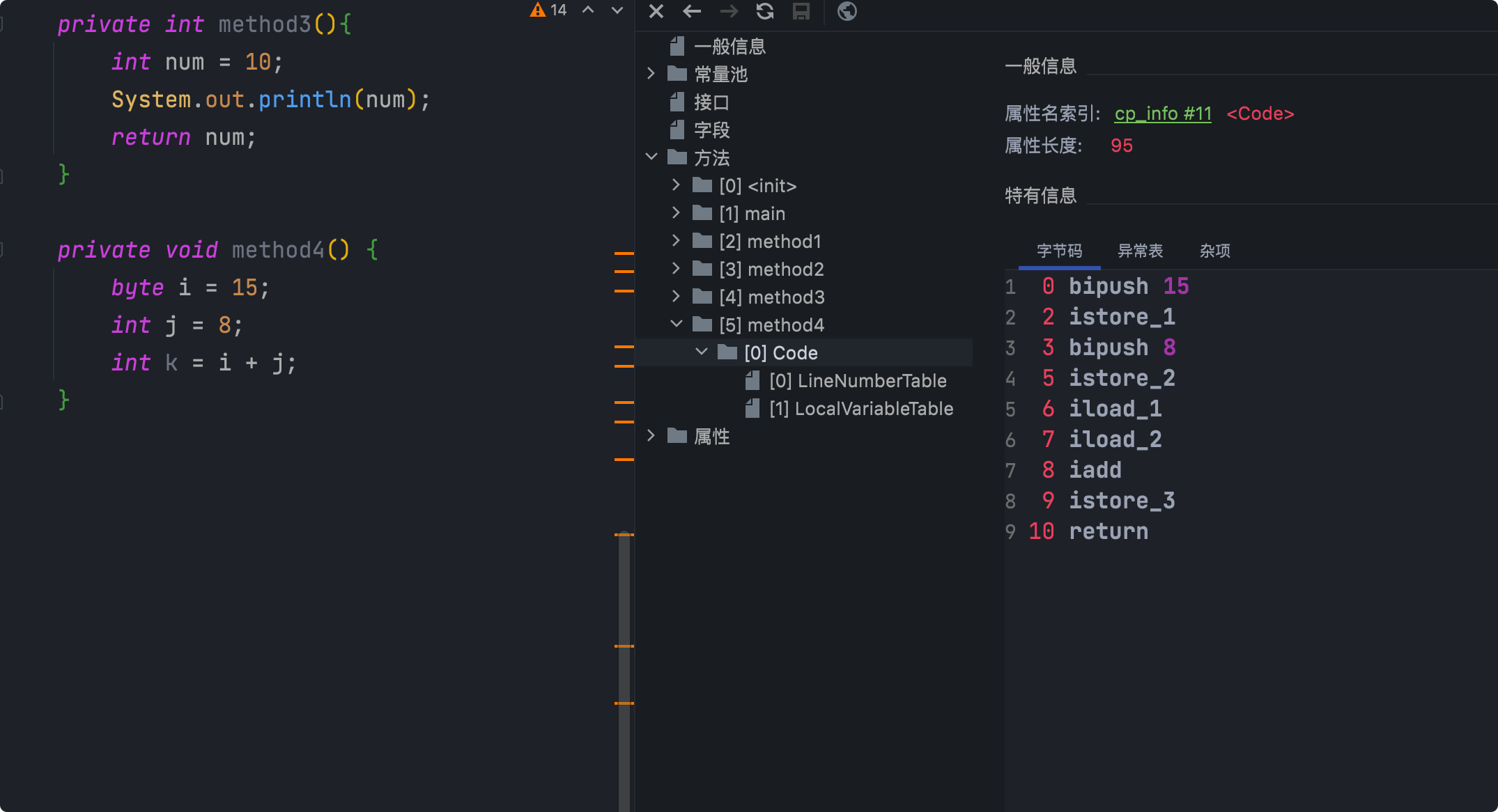Click the globe browser icon
This screenshot has height=812, width=1498.
tap(847, 11)
